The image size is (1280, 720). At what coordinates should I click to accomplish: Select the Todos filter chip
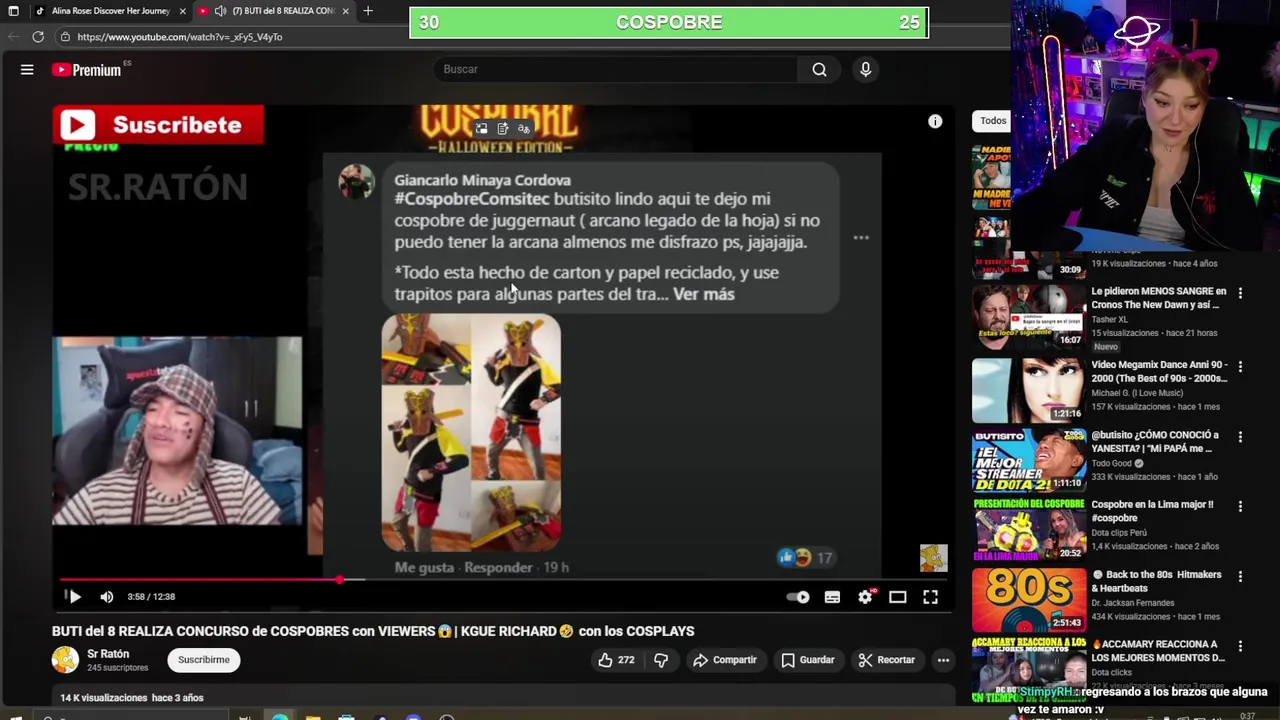click(993, 121)
